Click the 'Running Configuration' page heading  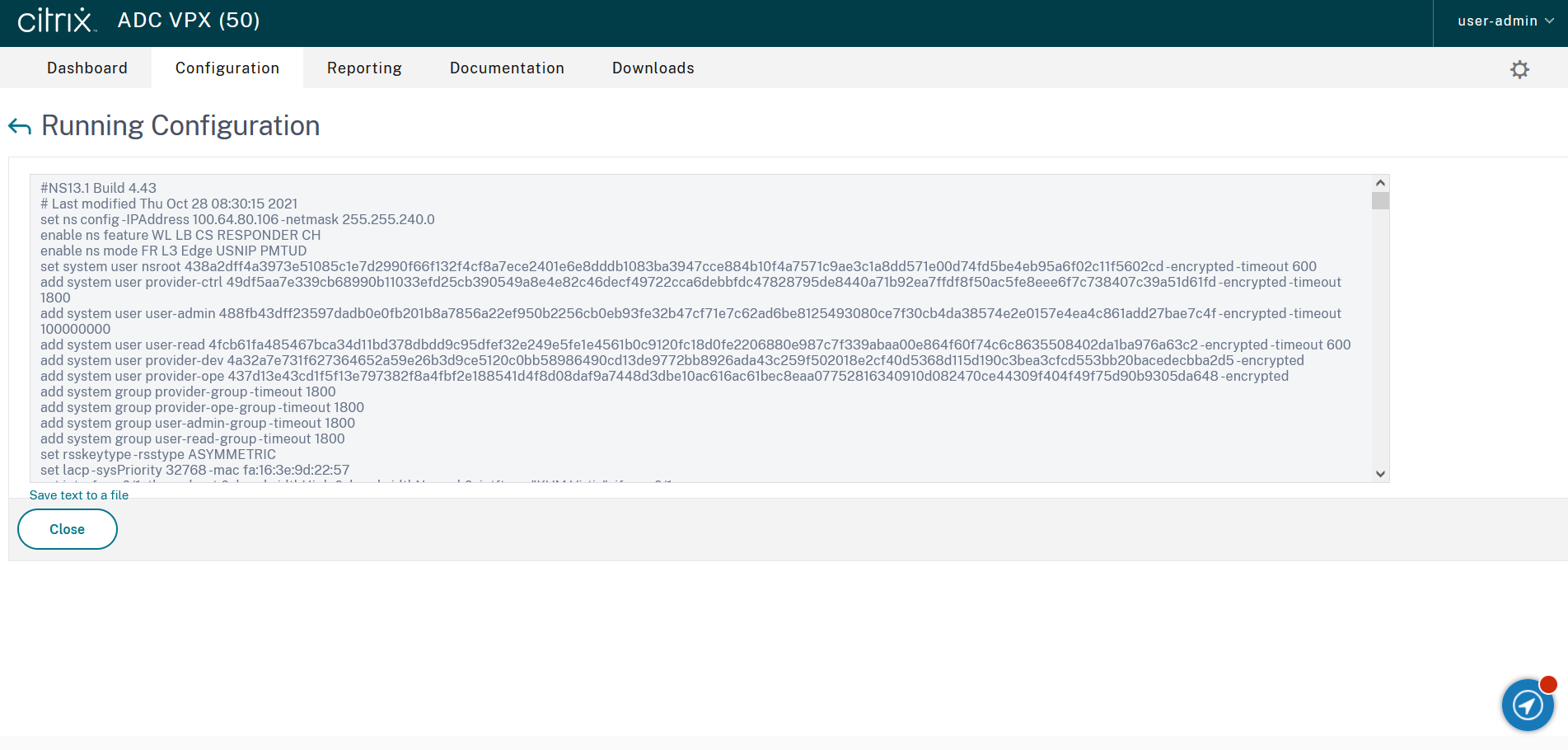[180, 126]
